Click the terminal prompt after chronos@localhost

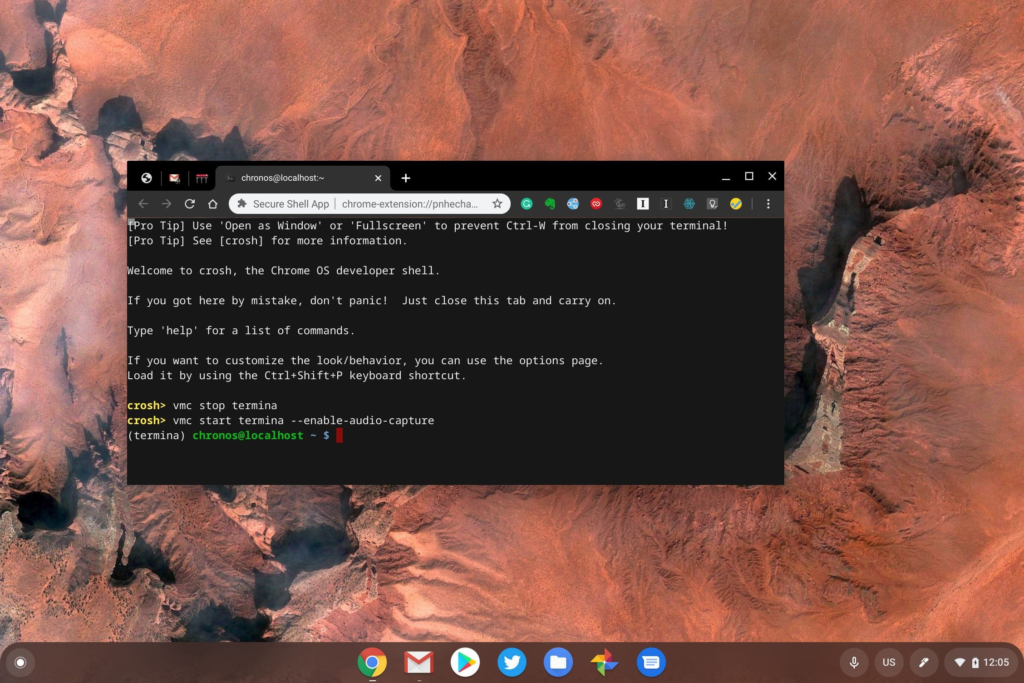click(x=339, y=436)
